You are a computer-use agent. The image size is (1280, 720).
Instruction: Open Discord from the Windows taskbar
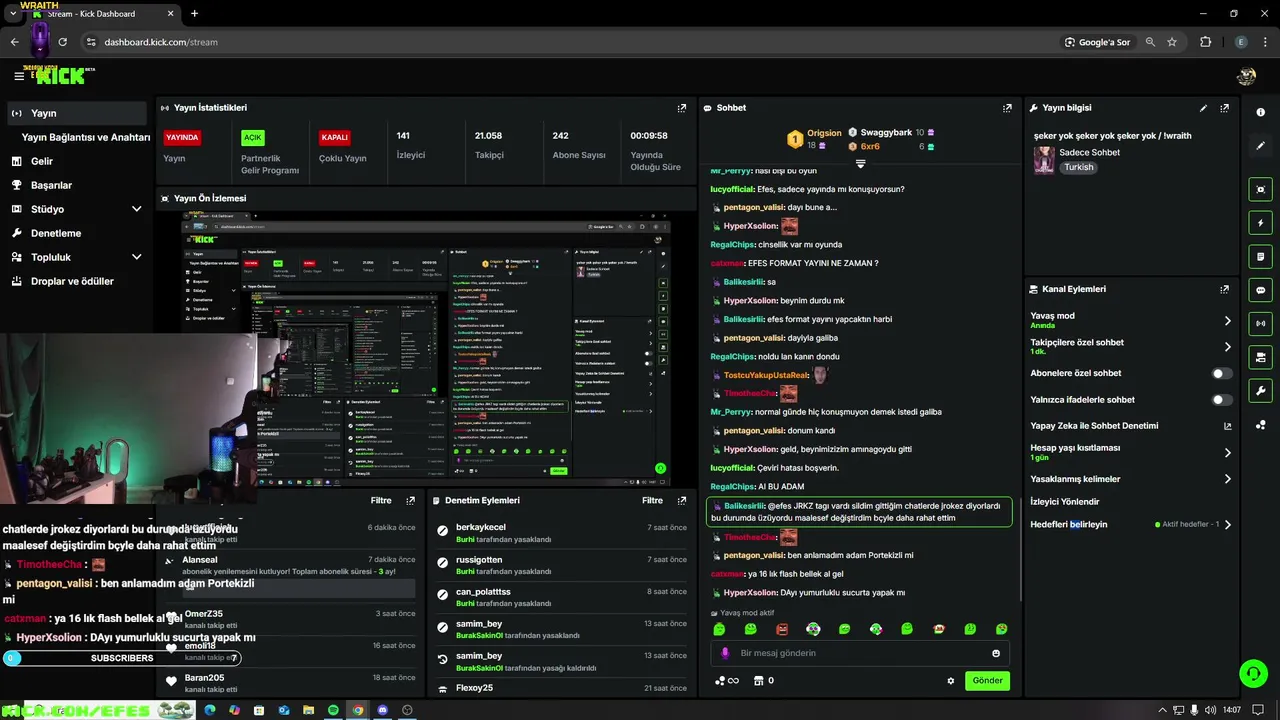point(382,710)
